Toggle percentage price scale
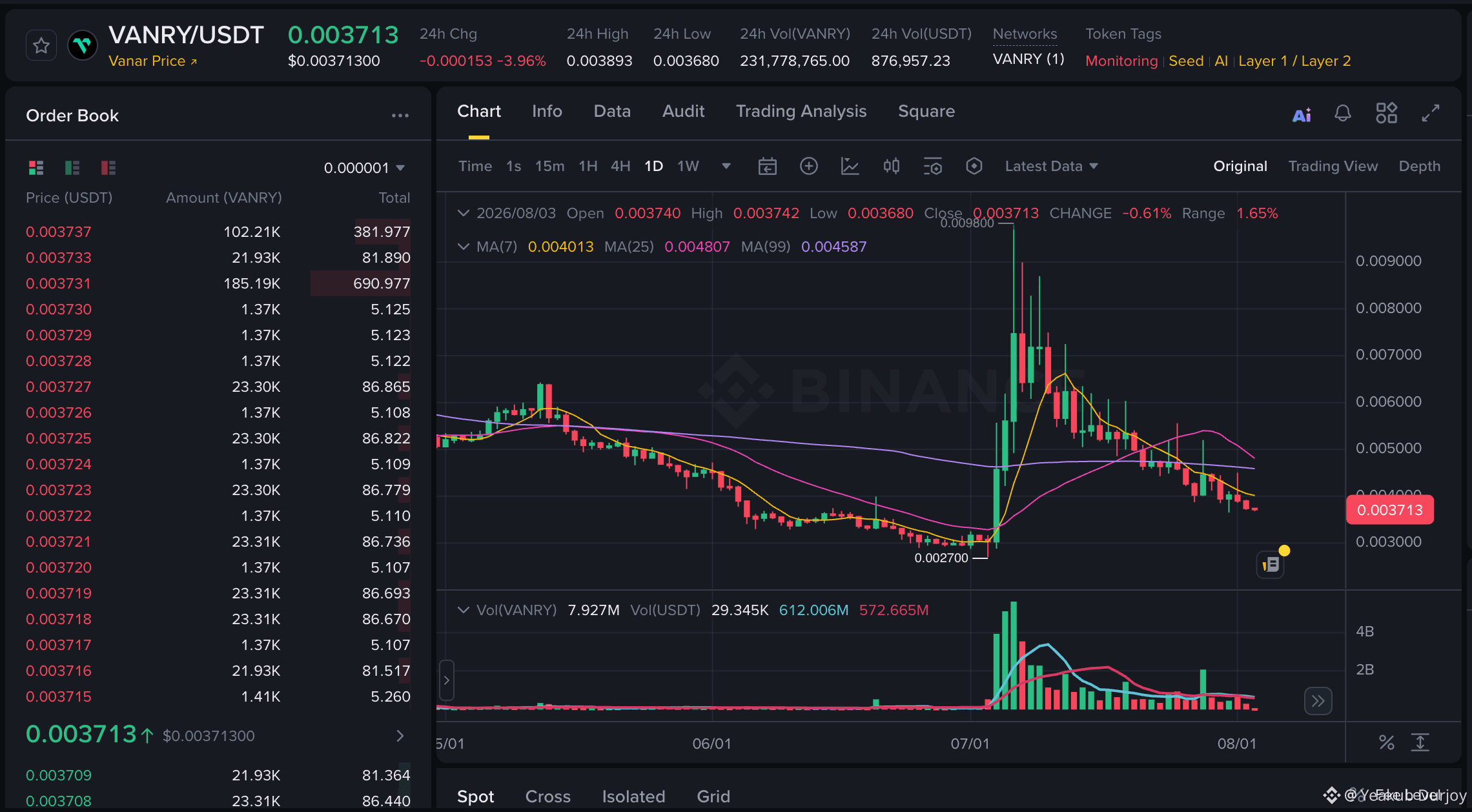1472x812 pixels. [x=1387, y=742]
